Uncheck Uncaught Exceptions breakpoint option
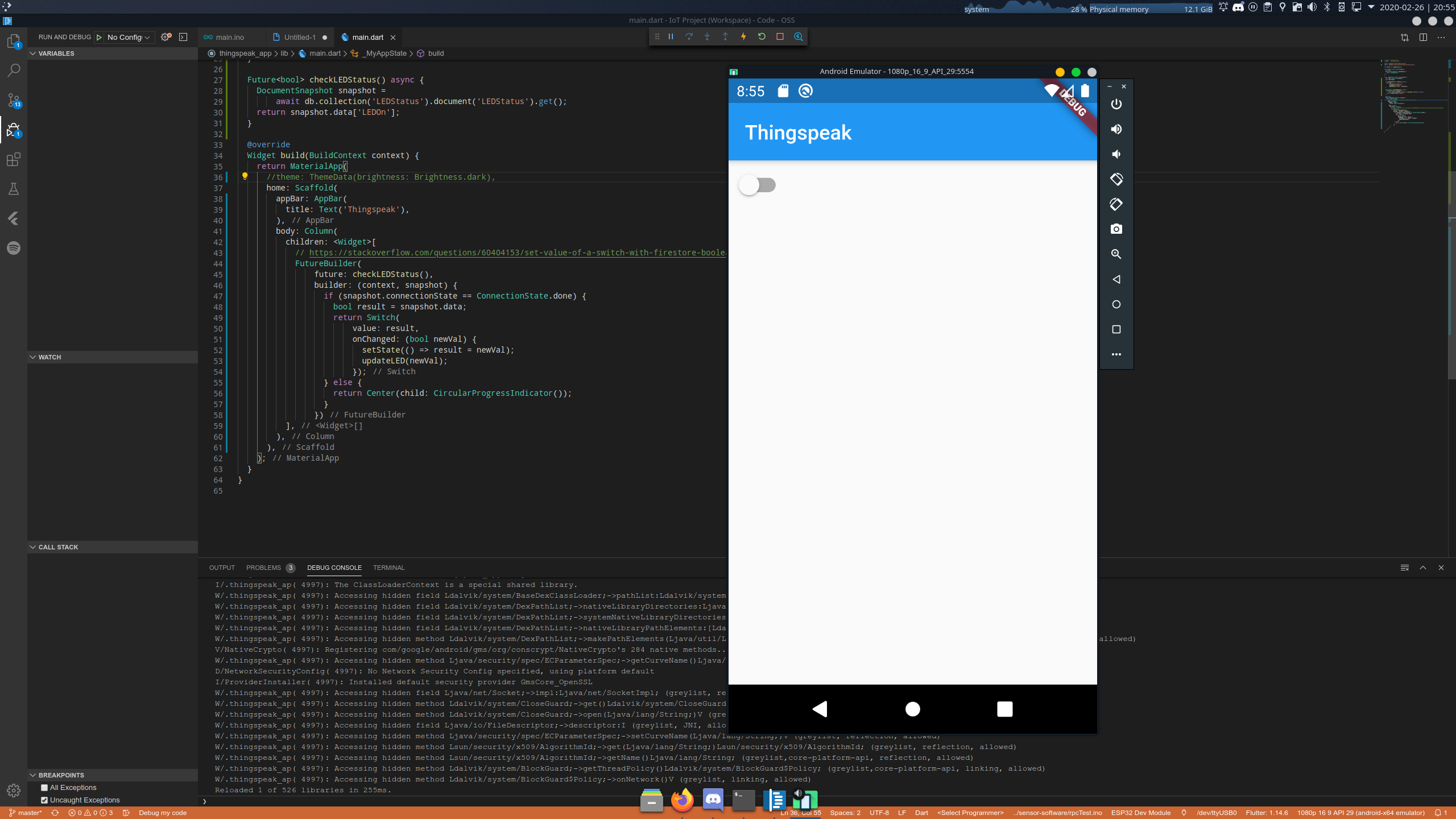 [45, 800]
